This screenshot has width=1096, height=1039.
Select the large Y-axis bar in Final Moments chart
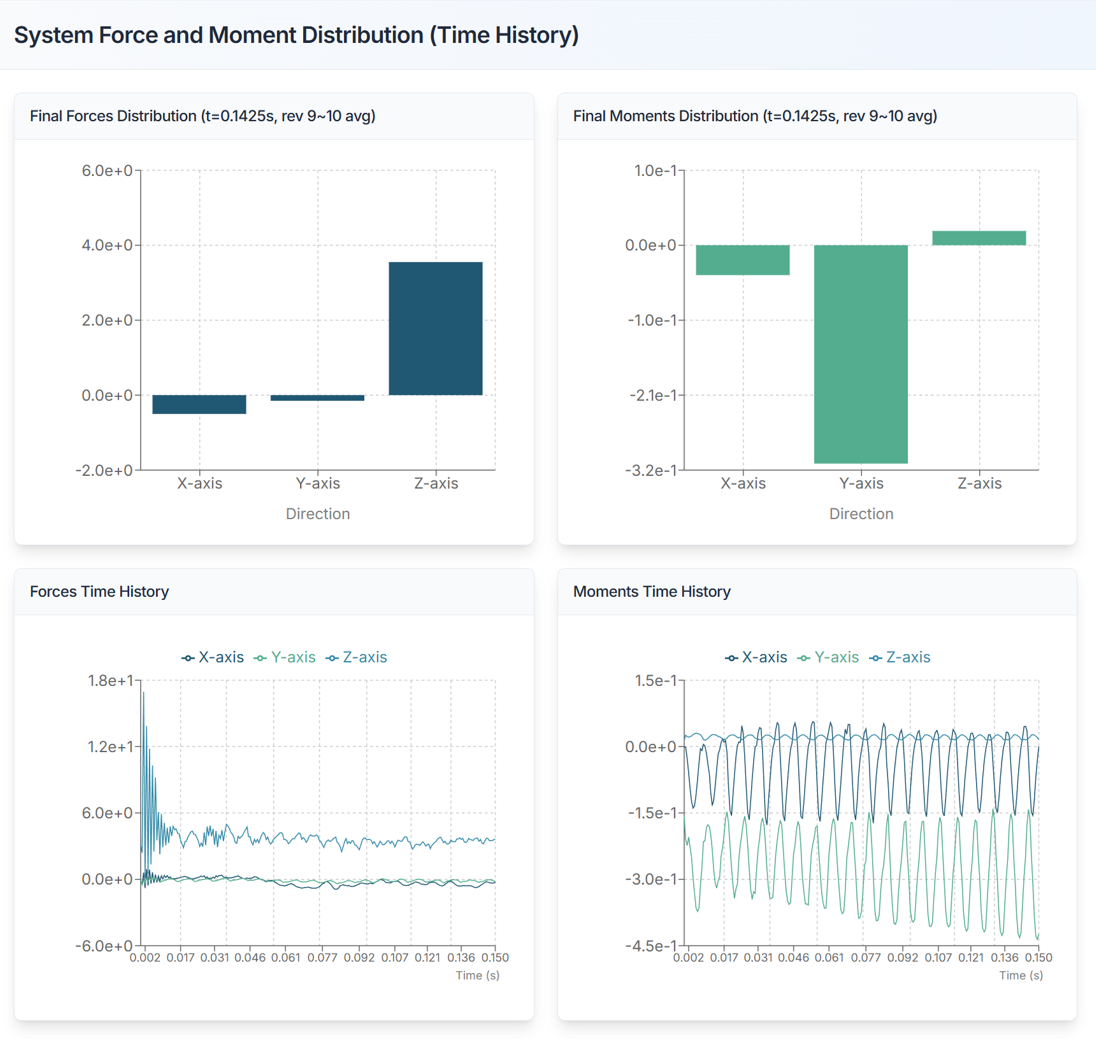point(860,354)
